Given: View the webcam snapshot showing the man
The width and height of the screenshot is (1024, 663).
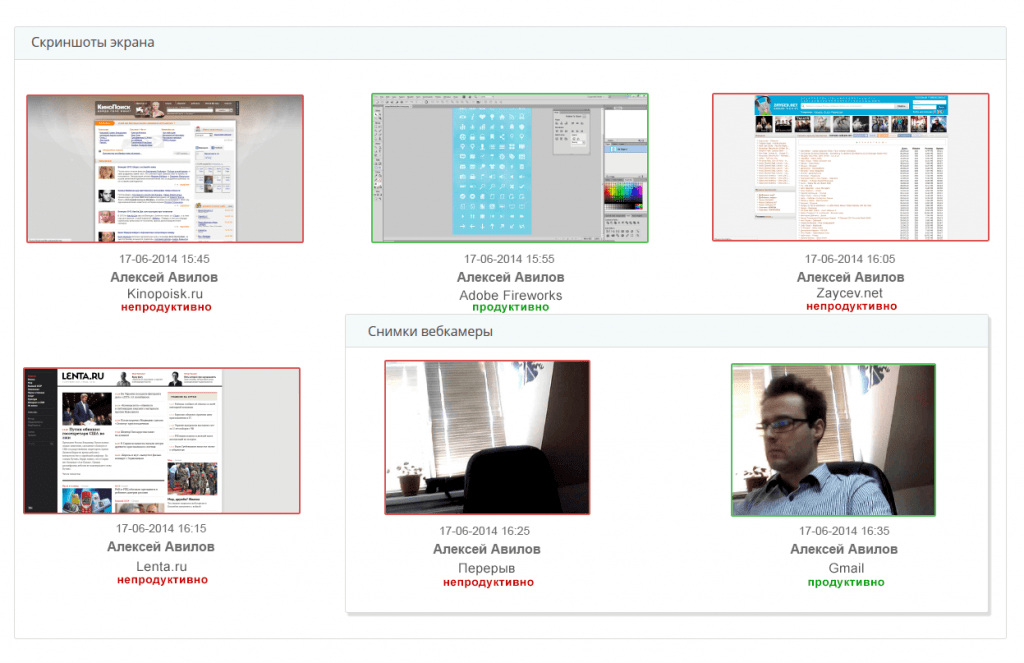Looking at the screenshot, I should pyautogui.click(x=833, y=439).
